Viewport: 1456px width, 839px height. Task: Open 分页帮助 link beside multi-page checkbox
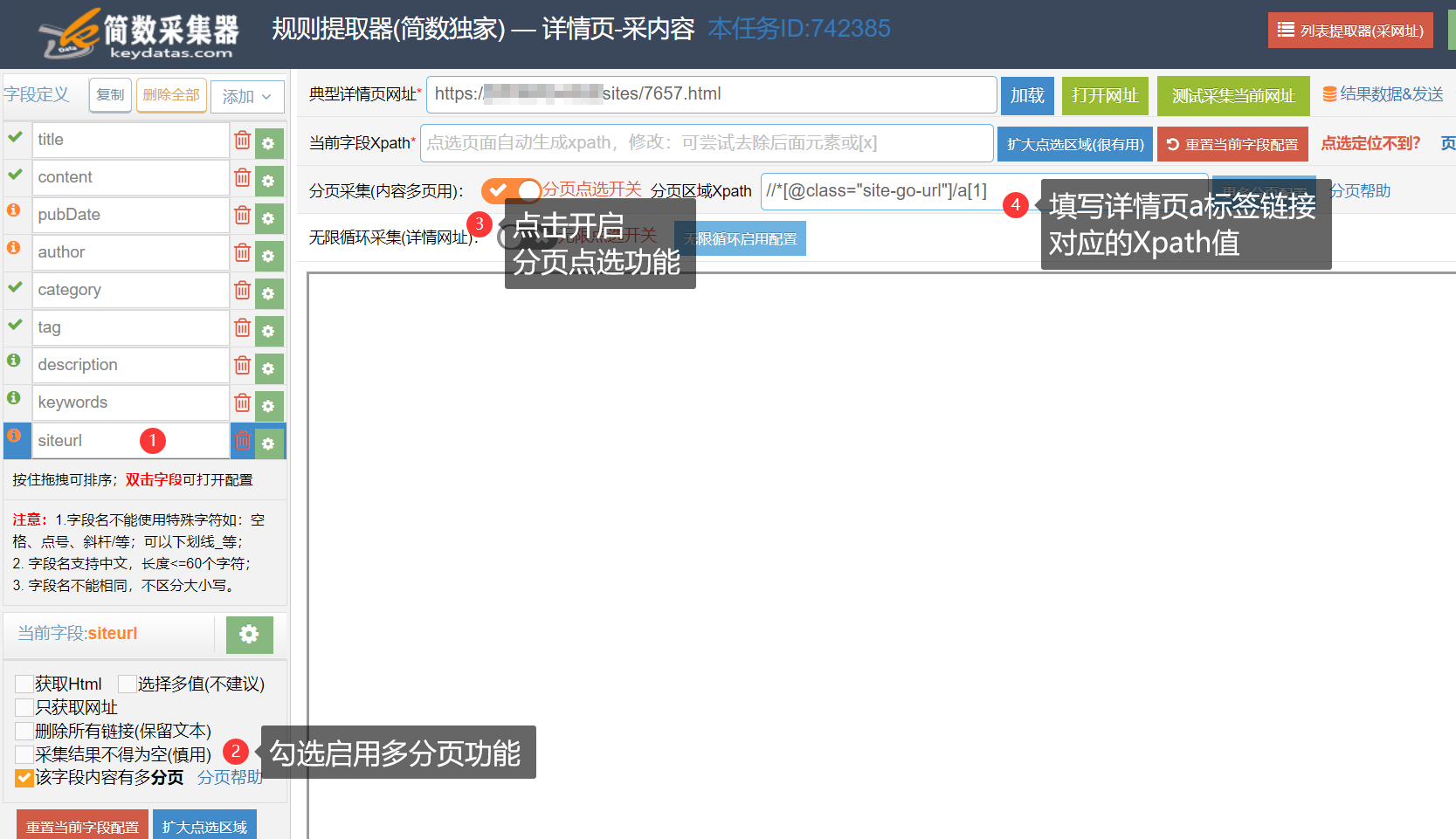click(x=230, y=777)
